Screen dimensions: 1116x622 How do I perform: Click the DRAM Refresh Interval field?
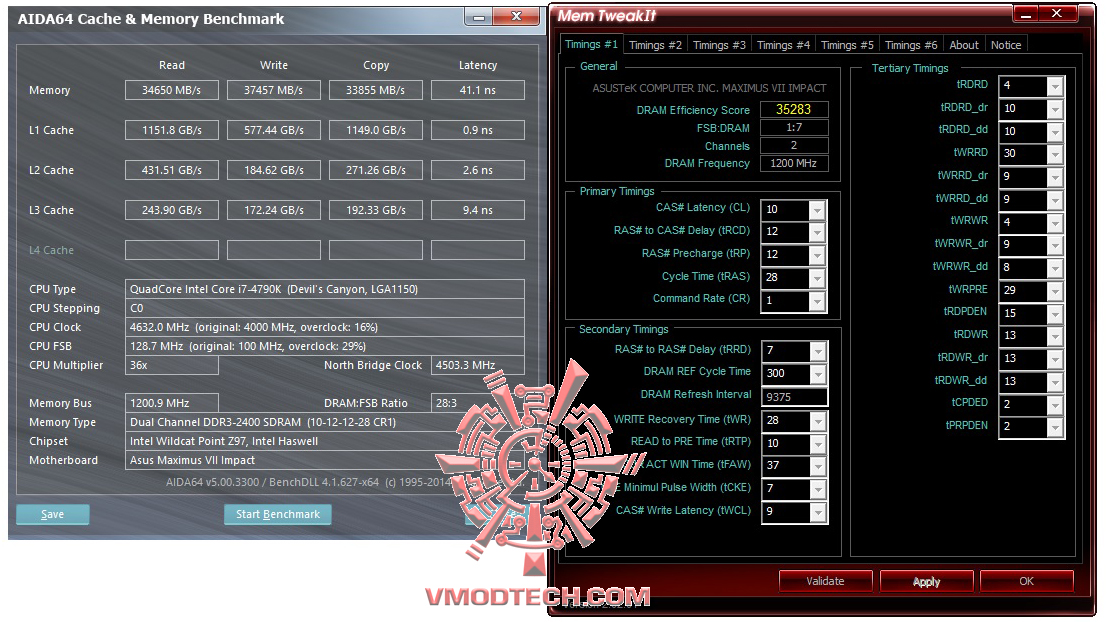pos(794,397)
